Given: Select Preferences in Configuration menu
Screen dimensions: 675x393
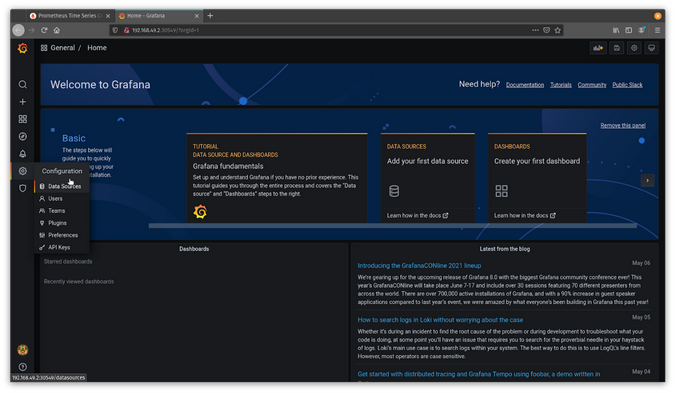Looking at the screenshot, I should [62, 235].
